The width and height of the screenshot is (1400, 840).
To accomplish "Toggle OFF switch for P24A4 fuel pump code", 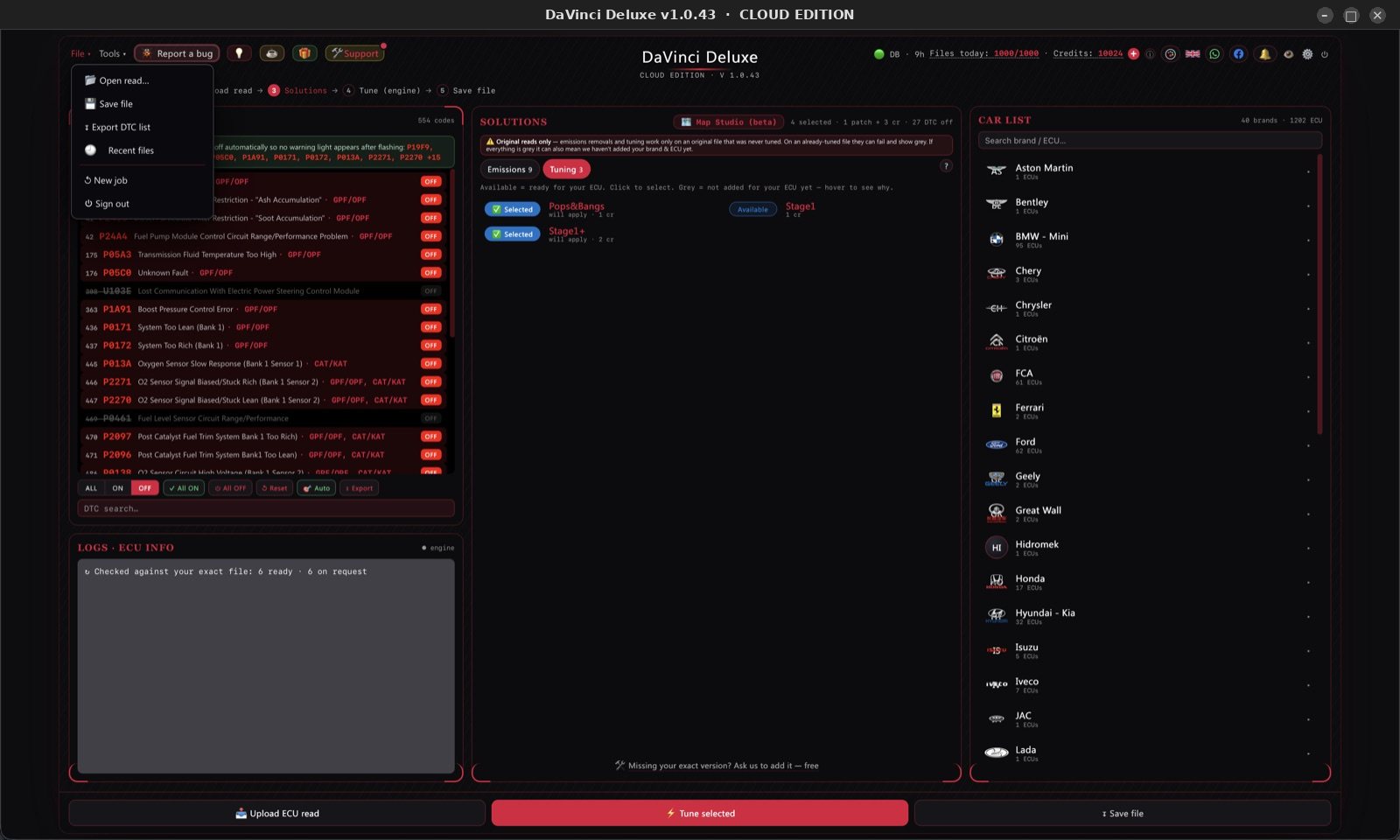I will 430,236.
